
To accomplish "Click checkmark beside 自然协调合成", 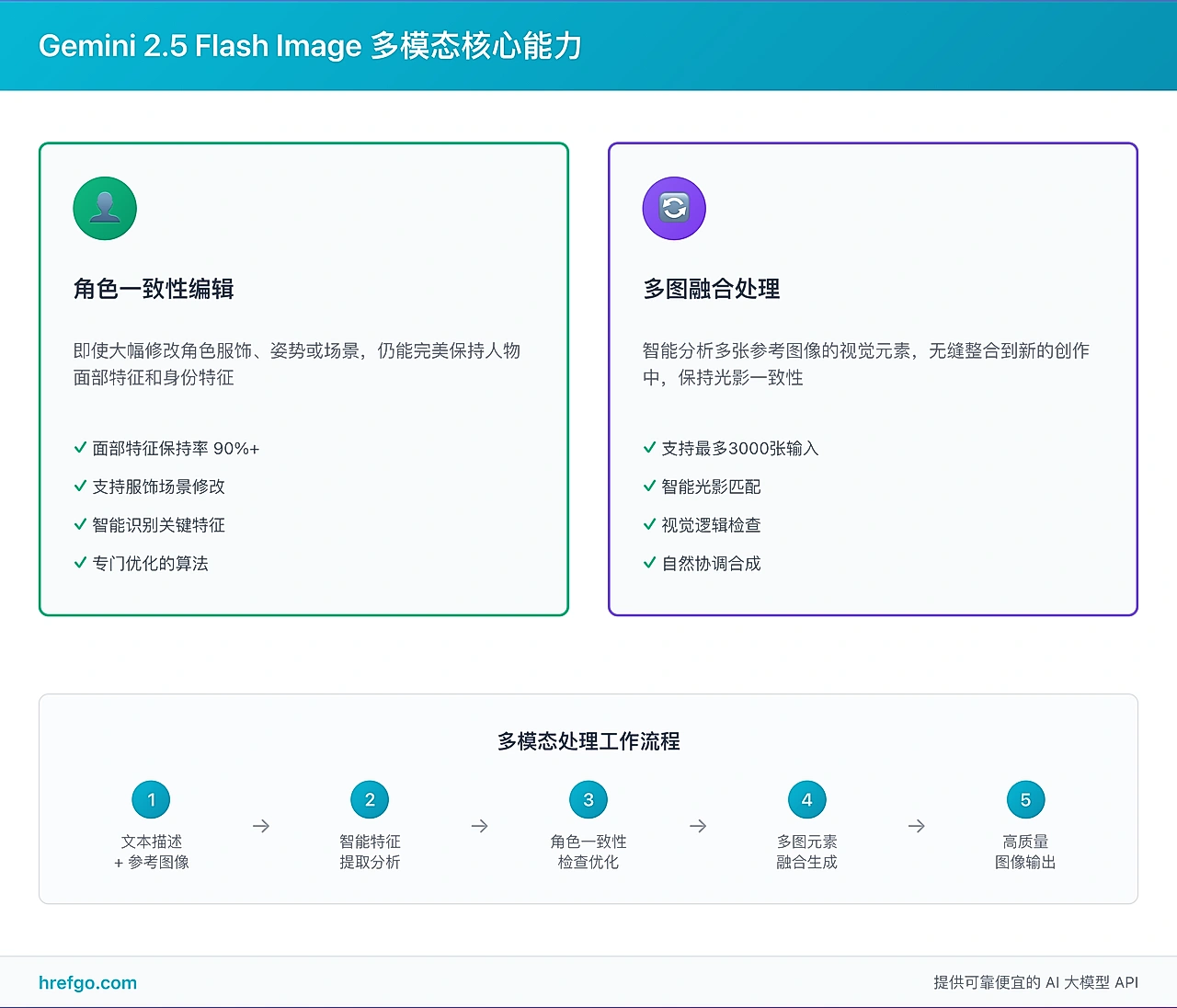I will [x=649, y=563].
